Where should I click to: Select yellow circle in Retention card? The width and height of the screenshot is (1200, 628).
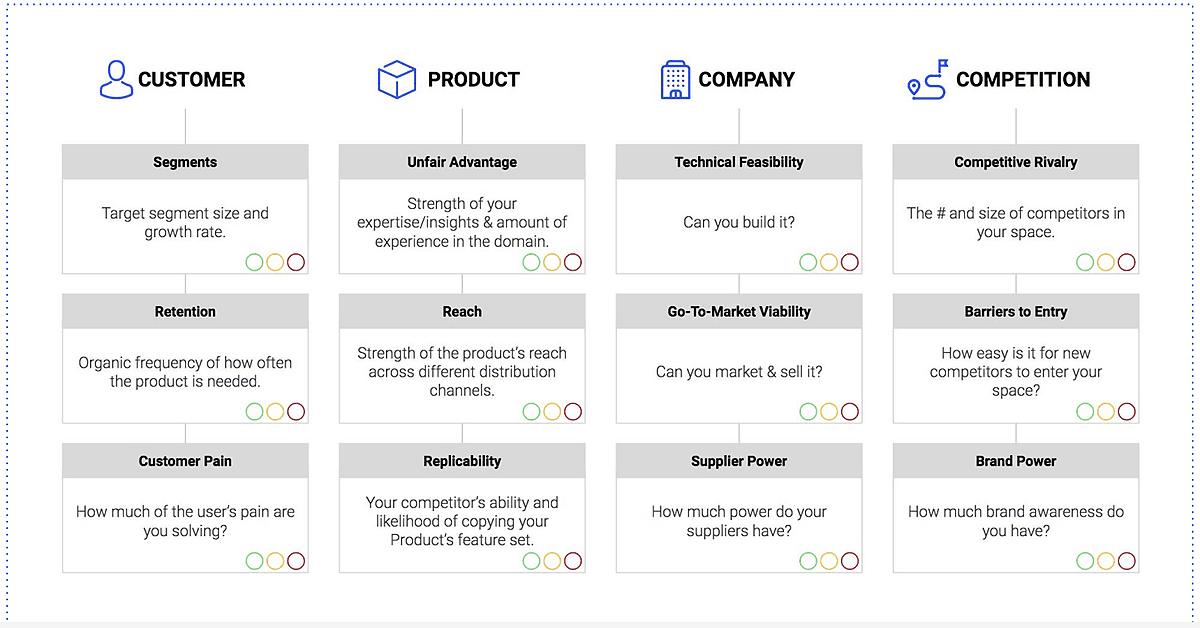tap(275, 411)
